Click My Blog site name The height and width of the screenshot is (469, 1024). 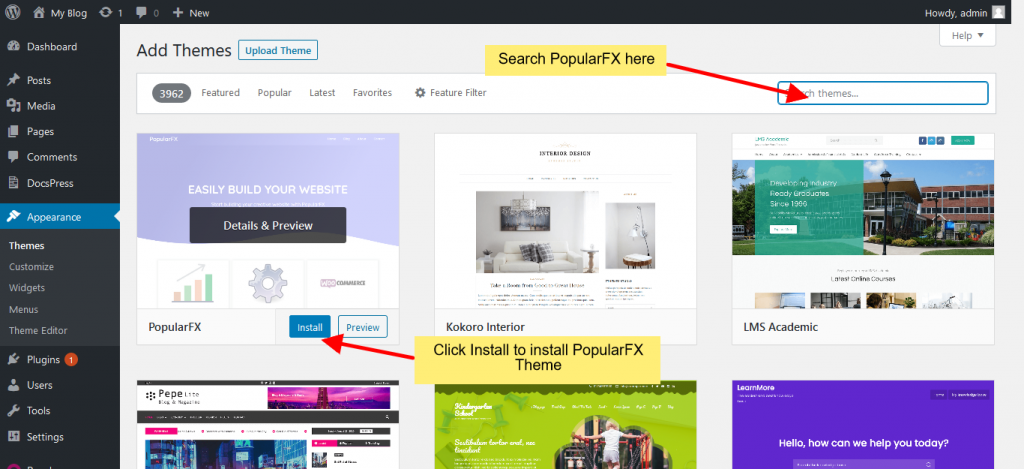pos(69,12)
